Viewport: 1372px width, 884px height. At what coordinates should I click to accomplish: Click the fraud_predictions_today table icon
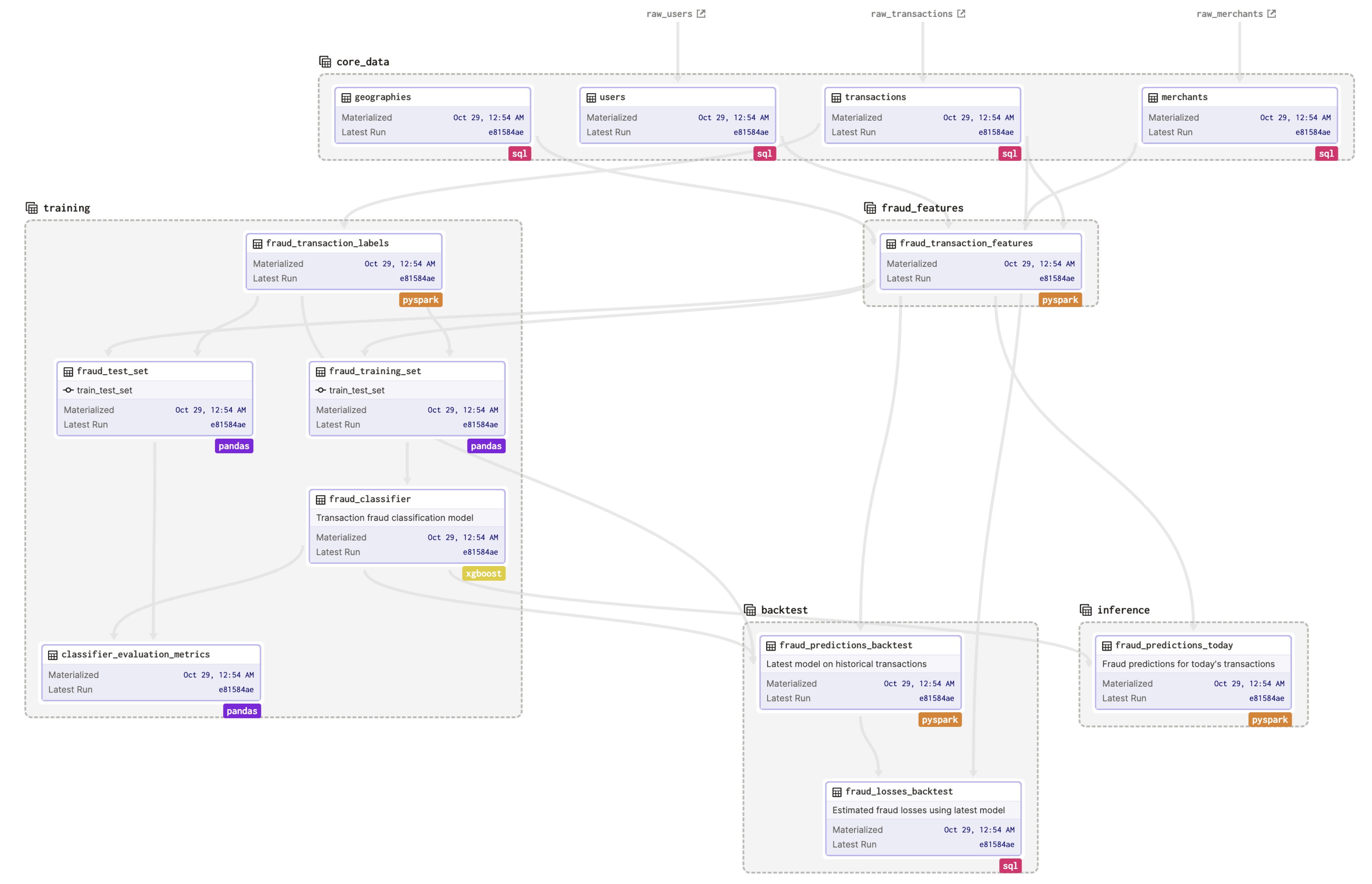pos(1107,646)
